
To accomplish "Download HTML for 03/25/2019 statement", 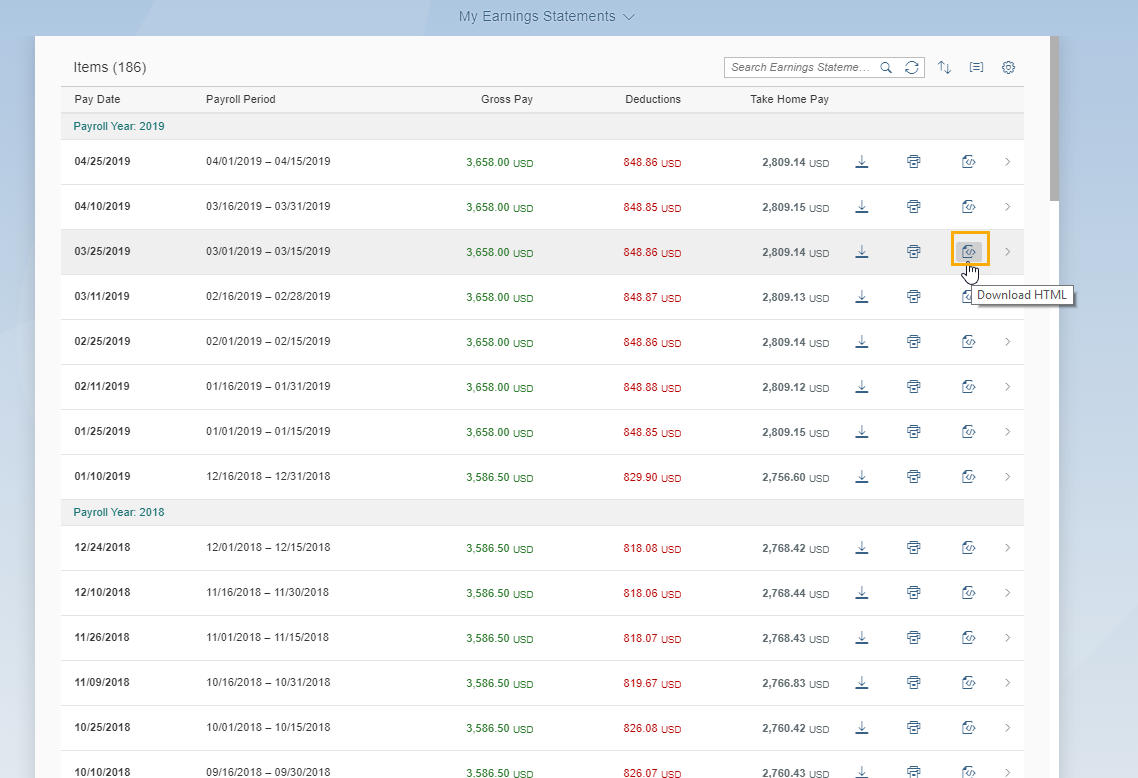I will tap(968, 252).
